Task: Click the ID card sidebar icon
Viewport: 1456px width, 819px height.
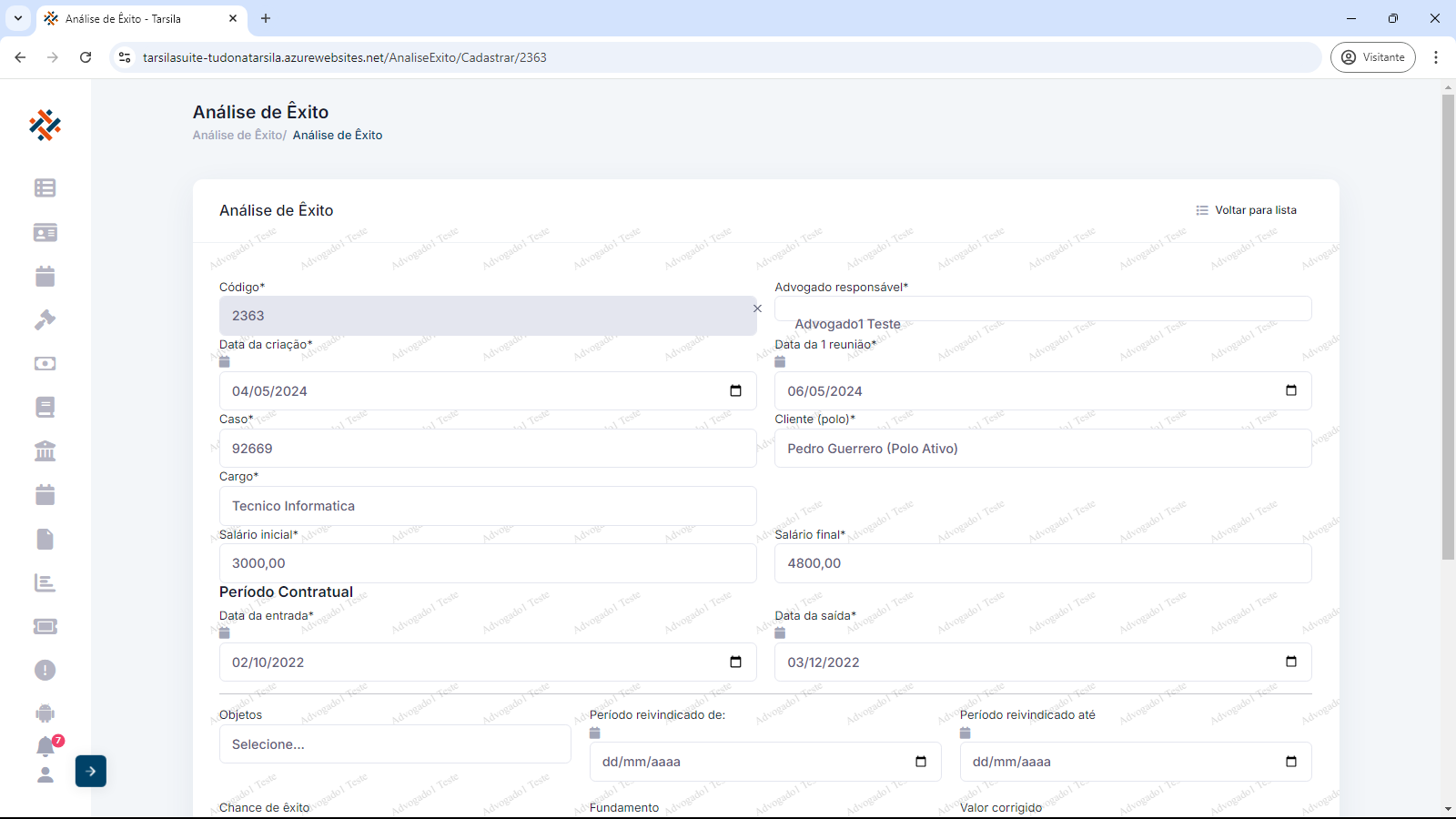Action: (45, 233)
